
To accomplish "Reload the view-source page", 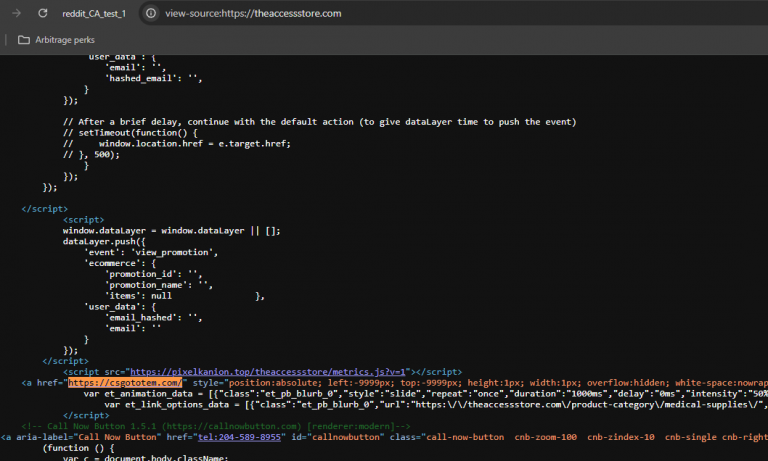I will tap(43, 13).
